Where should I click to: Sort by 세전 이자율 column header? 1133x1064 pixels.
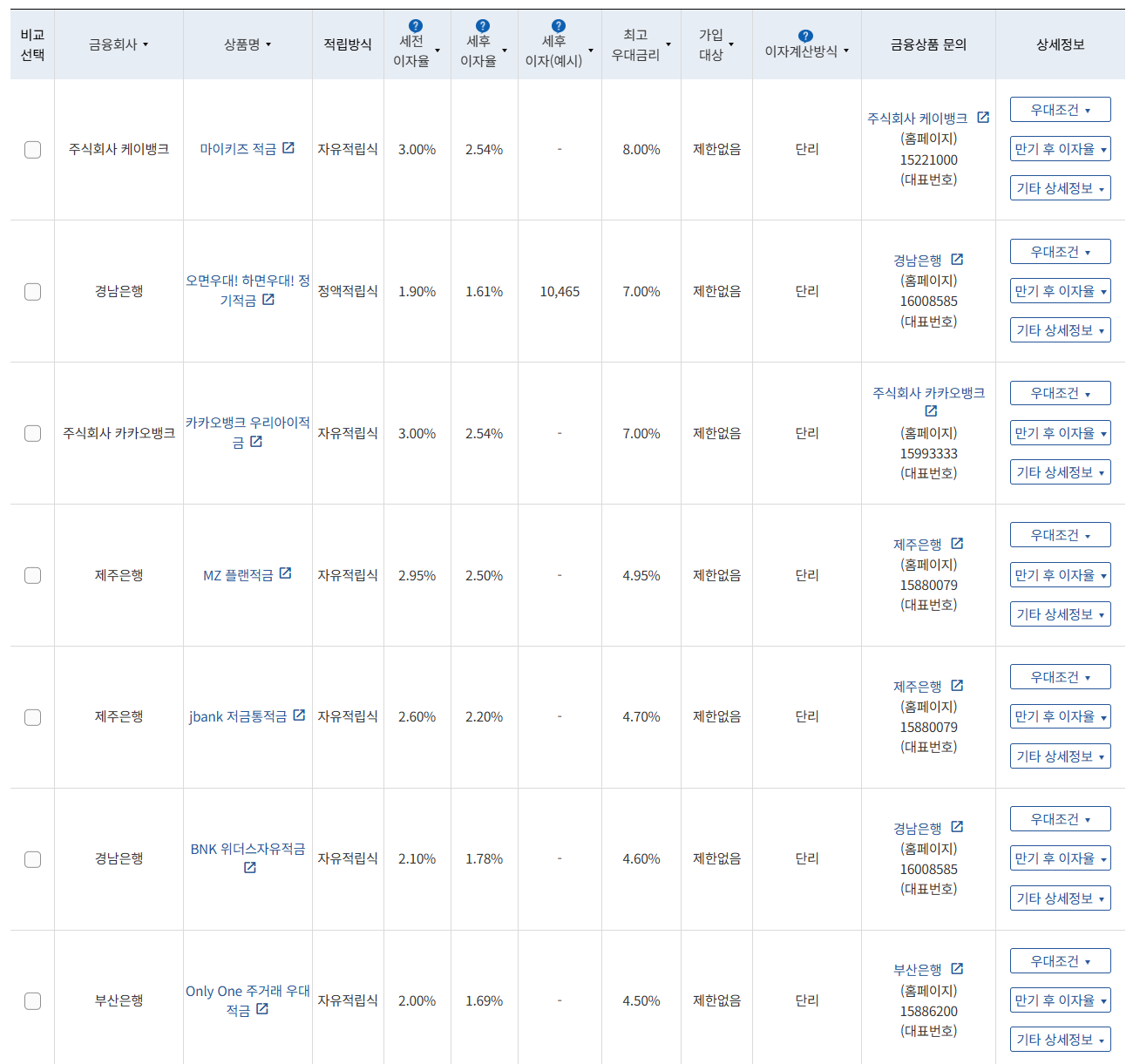pyautogui.click(x=417, y=51)
